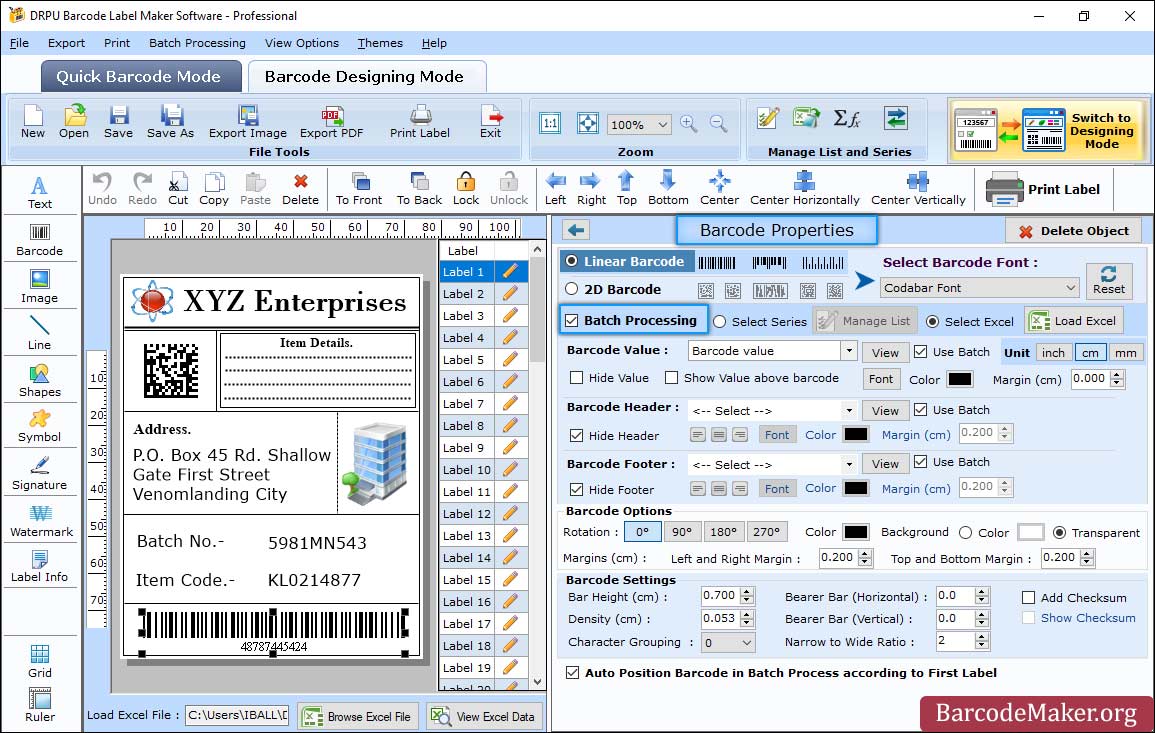This screenshot has height=733, width=1155.
Task: Open the Barcode Header select dropdown
Action: [x=849, y=410]
